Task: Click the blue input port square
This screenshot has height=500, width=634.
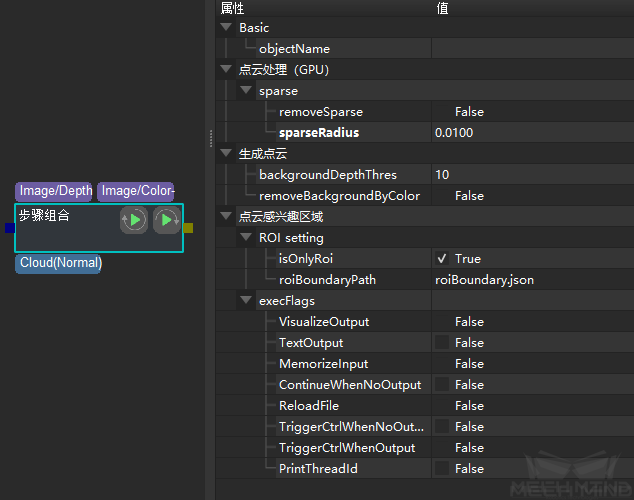Action: pos(10,228)
